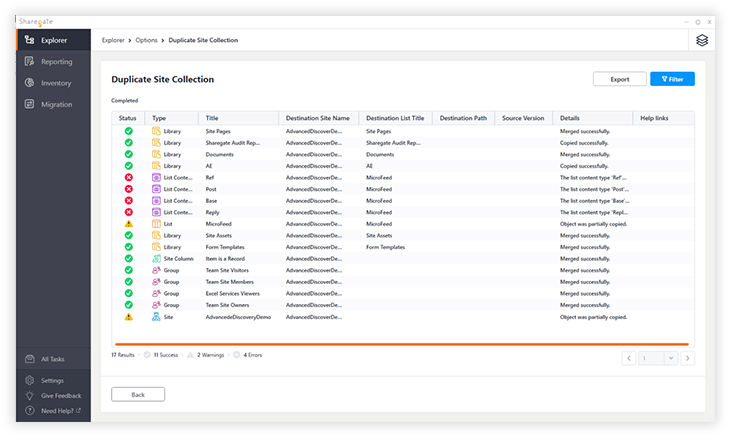Click the Group icon for Team Site Visitors
Image resolution: width=730 pixels, height=437 pixels.
(156, 270)
